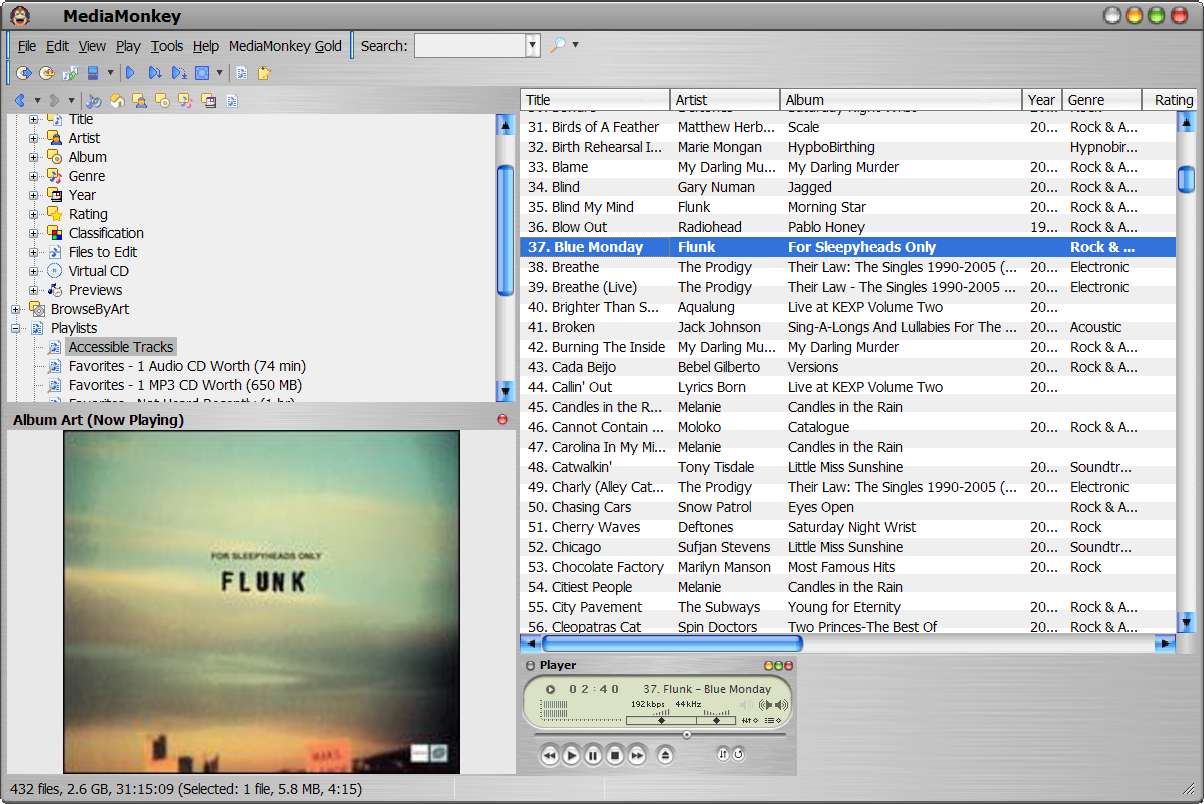Expand the Genre tree node
This screenshot has height=804, width=1204.
(x=33, y=175)
